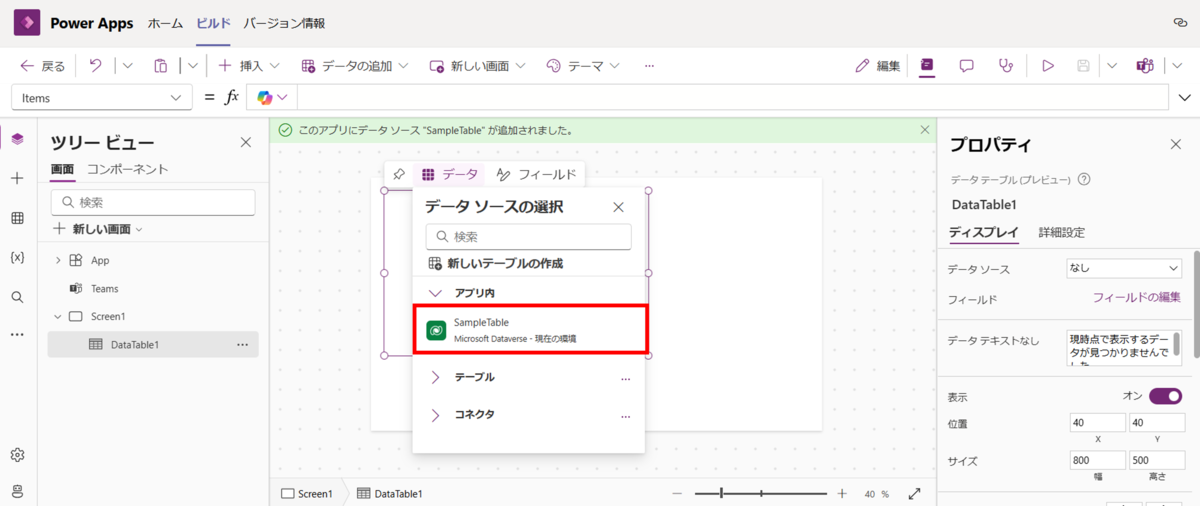
Task: Preview the app with play icon
Action: [1048, 66]
